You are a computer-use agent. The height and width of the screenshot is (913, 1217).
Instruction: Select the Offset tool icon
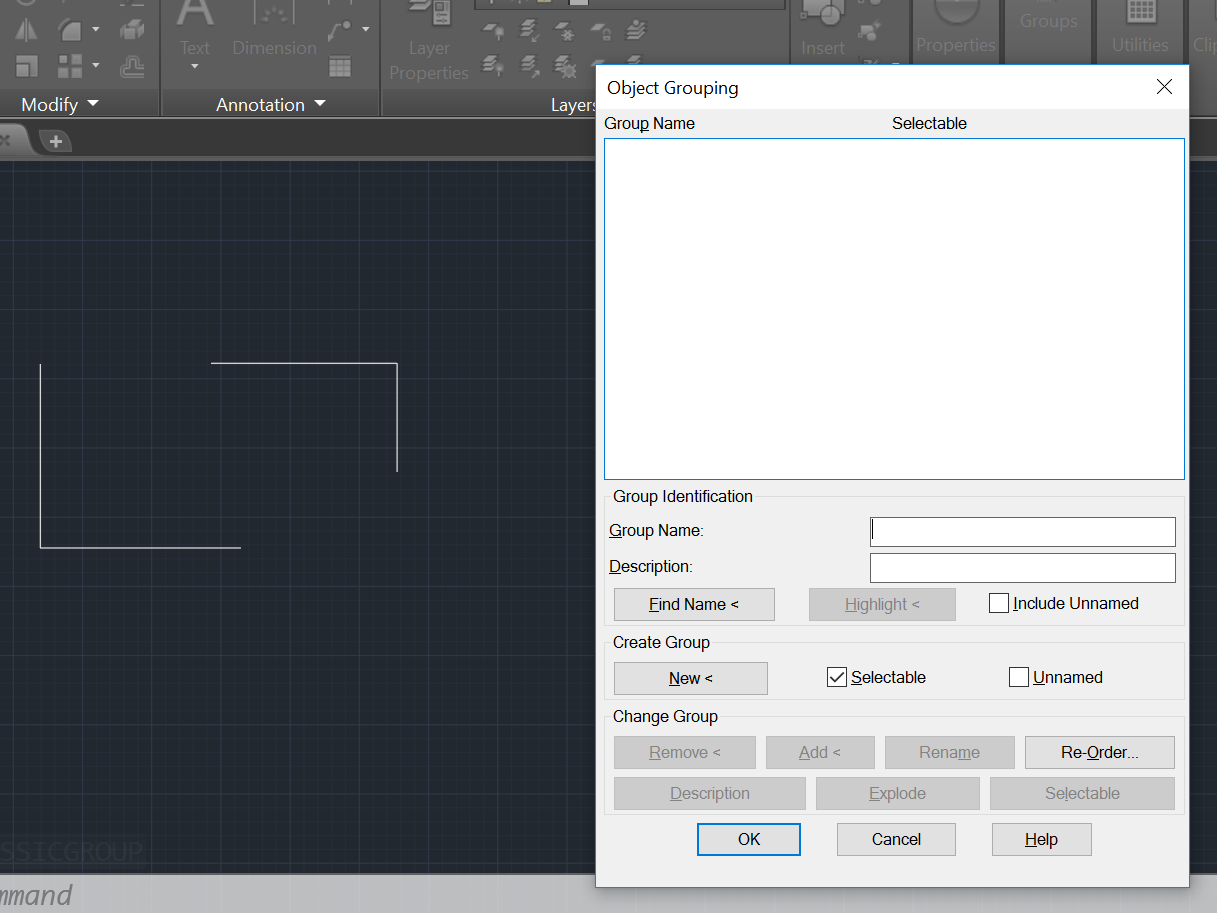coord(131,66)
